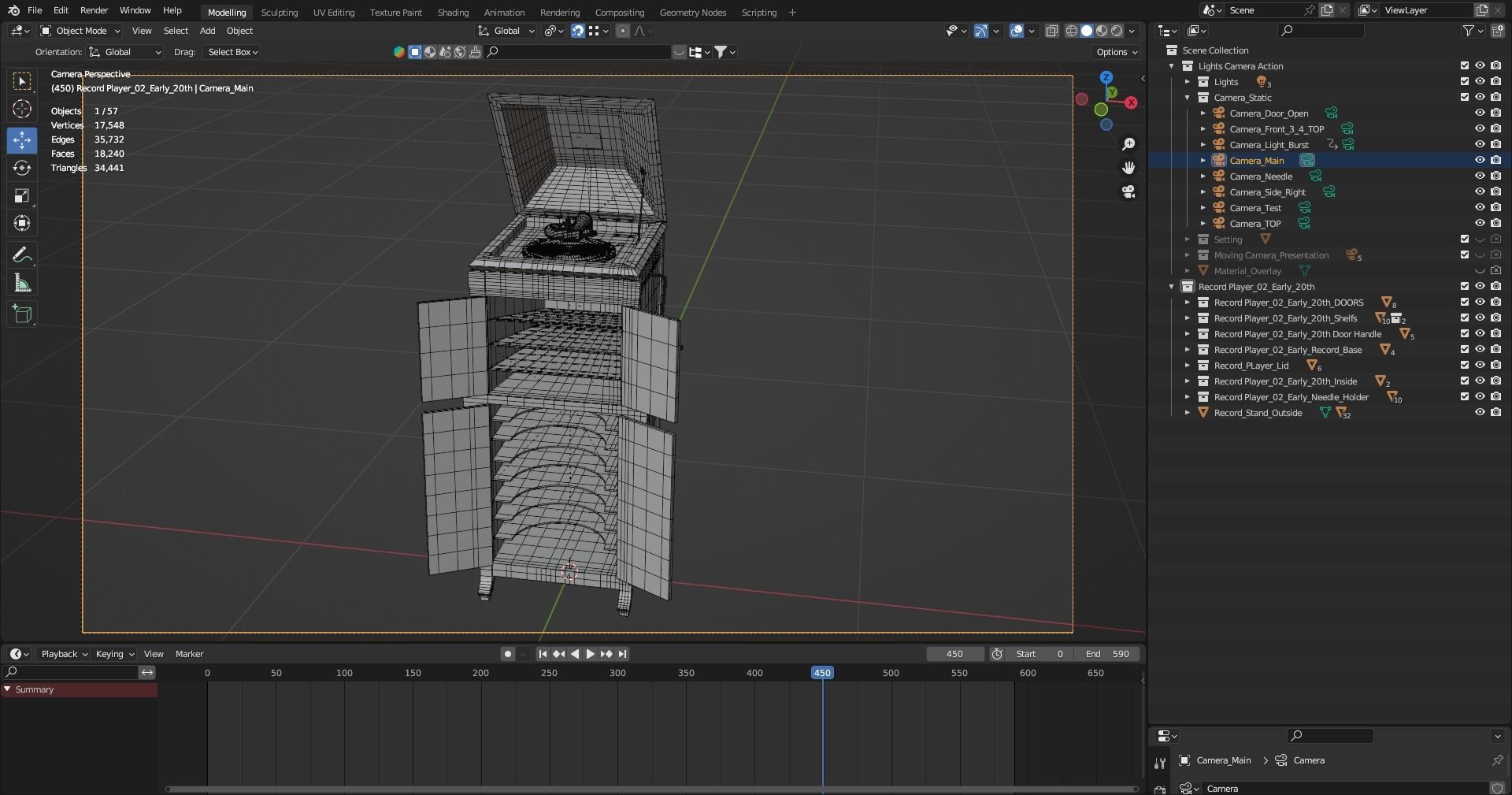Switch to the Shading workspace tab

pyautogui.click(x=453, y=13)
